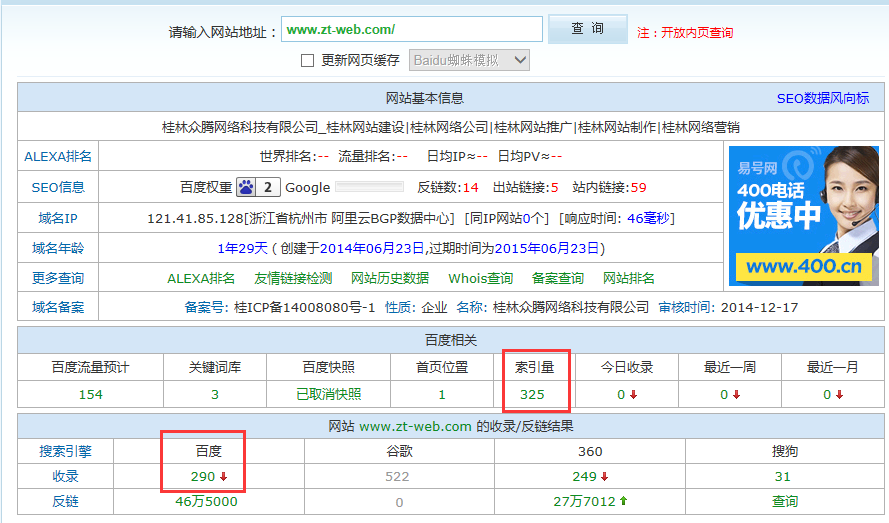Open the Baidu蜘蛛模拟 dropdown
The width and height of the screenshot is (889, 523).
[469, 60]
